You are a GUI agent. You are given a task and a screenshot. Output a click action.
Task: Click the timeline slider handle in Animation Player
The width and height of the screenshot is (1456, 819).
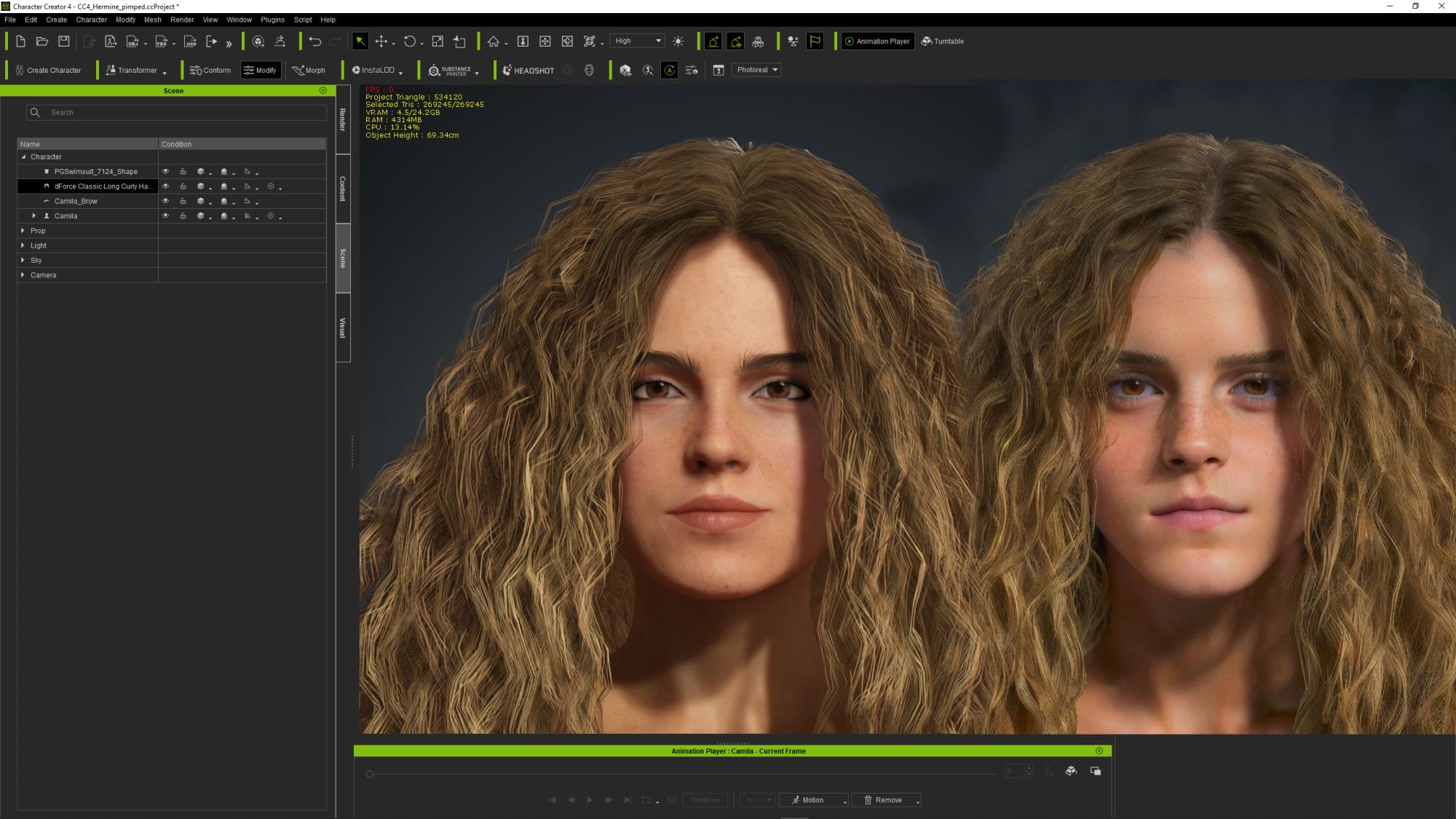(370, 774)
